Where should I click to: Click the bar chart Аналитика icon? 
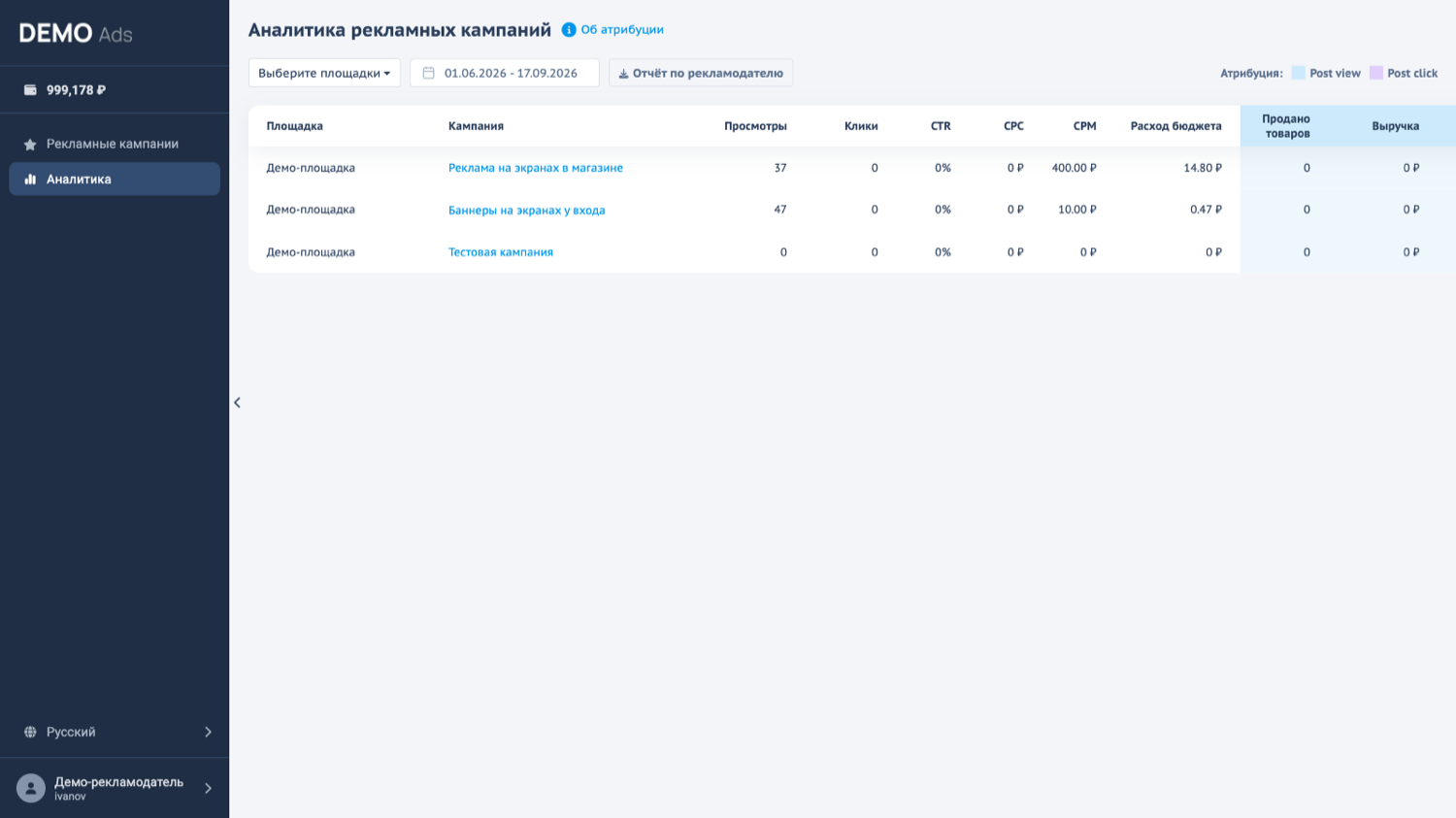(30, 180)
